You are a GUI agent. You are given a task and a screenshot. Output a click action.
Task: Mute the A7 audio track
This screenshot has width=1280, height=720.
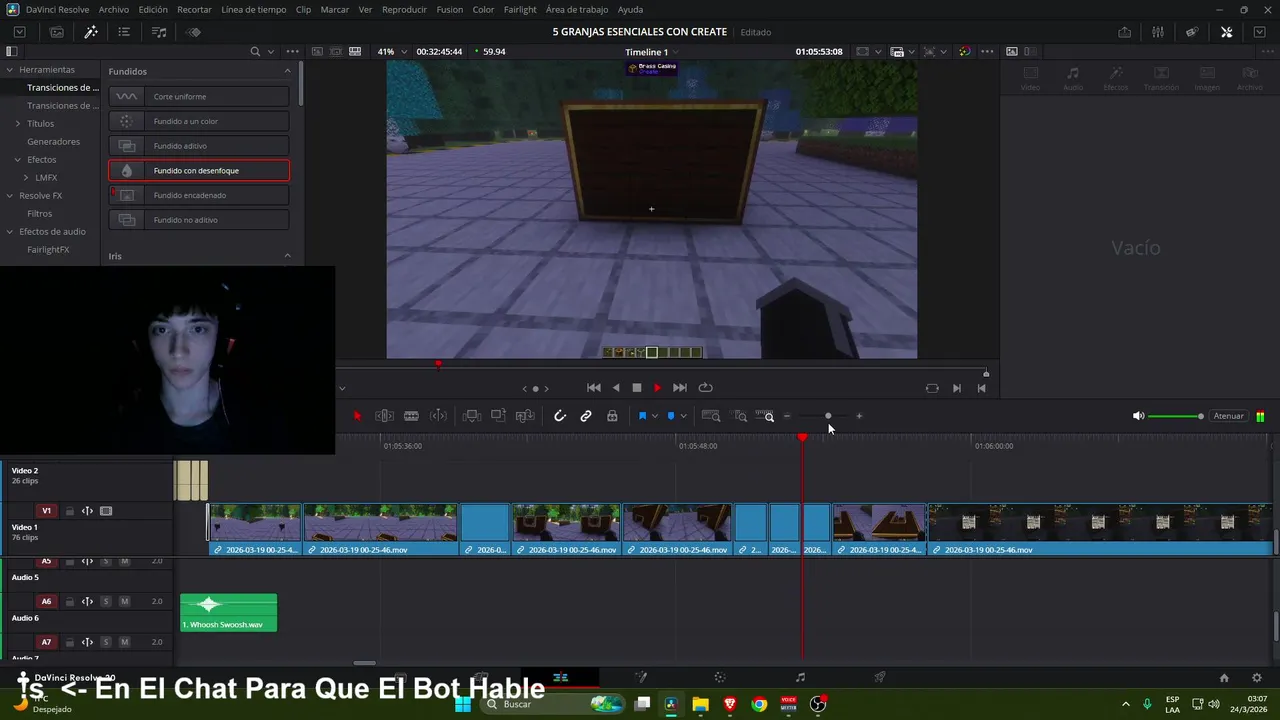[x=124, y=642]
